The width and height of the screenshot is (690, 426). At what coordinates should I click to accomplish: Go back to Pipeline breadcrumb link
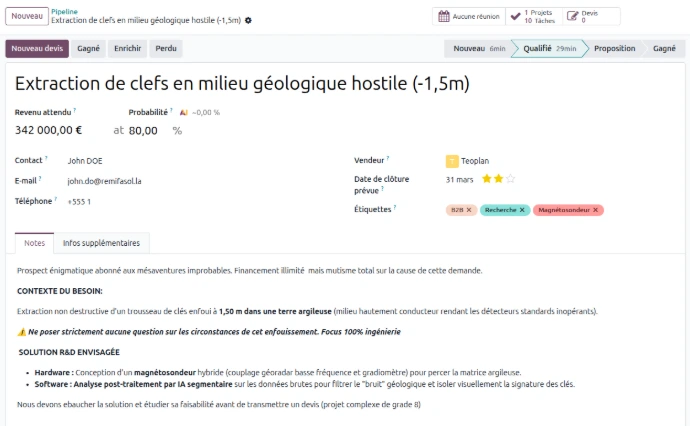[65, 9]
